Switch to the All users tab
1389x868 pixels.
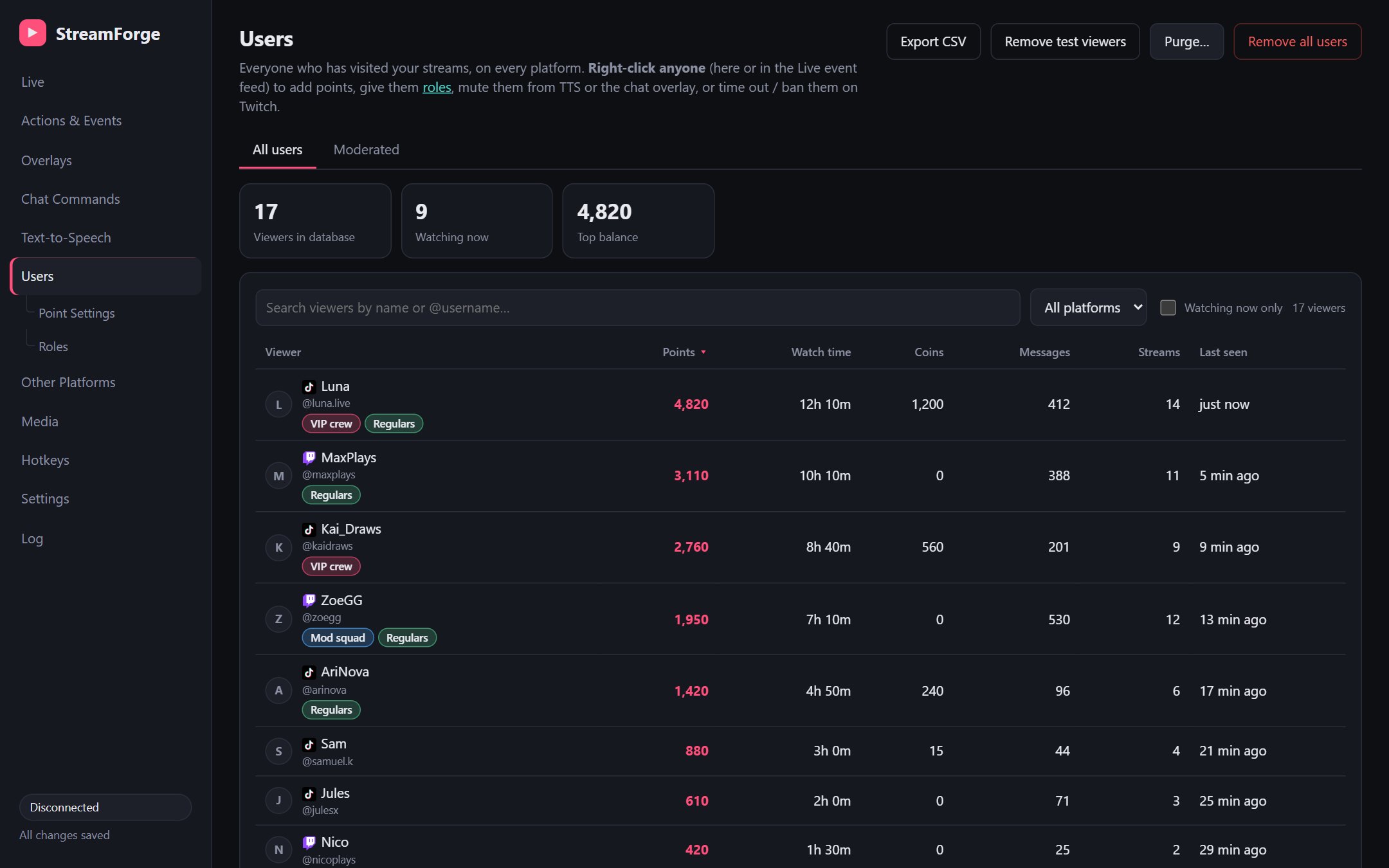[x=277, y=149]
